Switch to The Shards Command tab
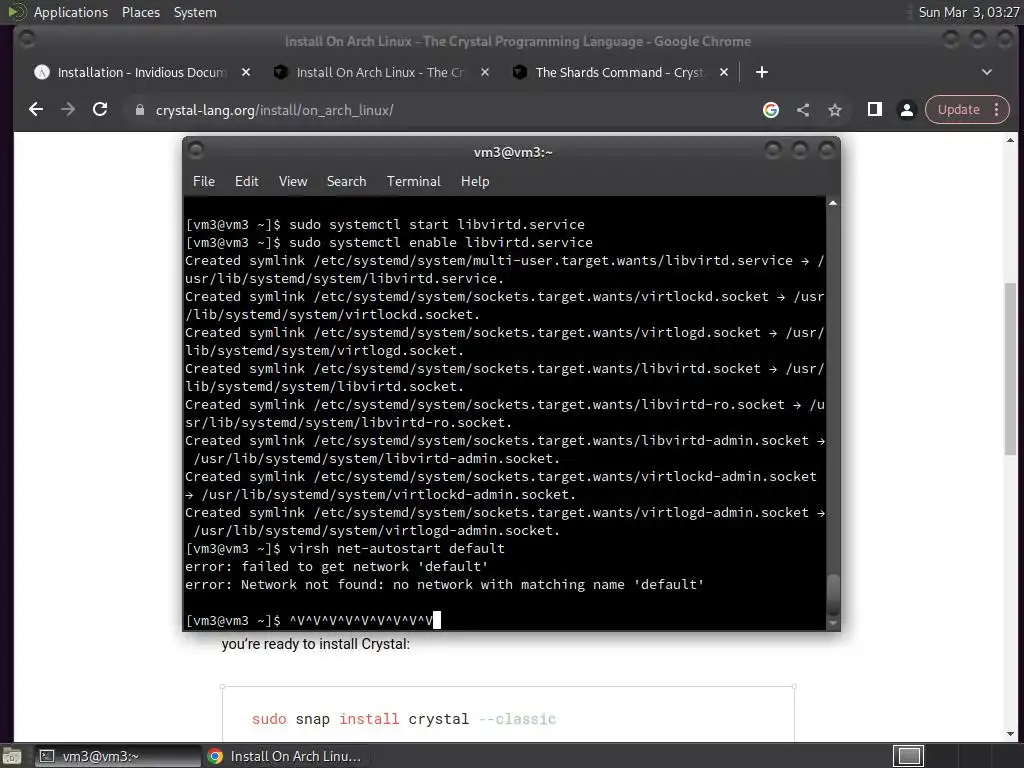The width and height of the screenshot is (1024, 768). click(x=619, y=72)
